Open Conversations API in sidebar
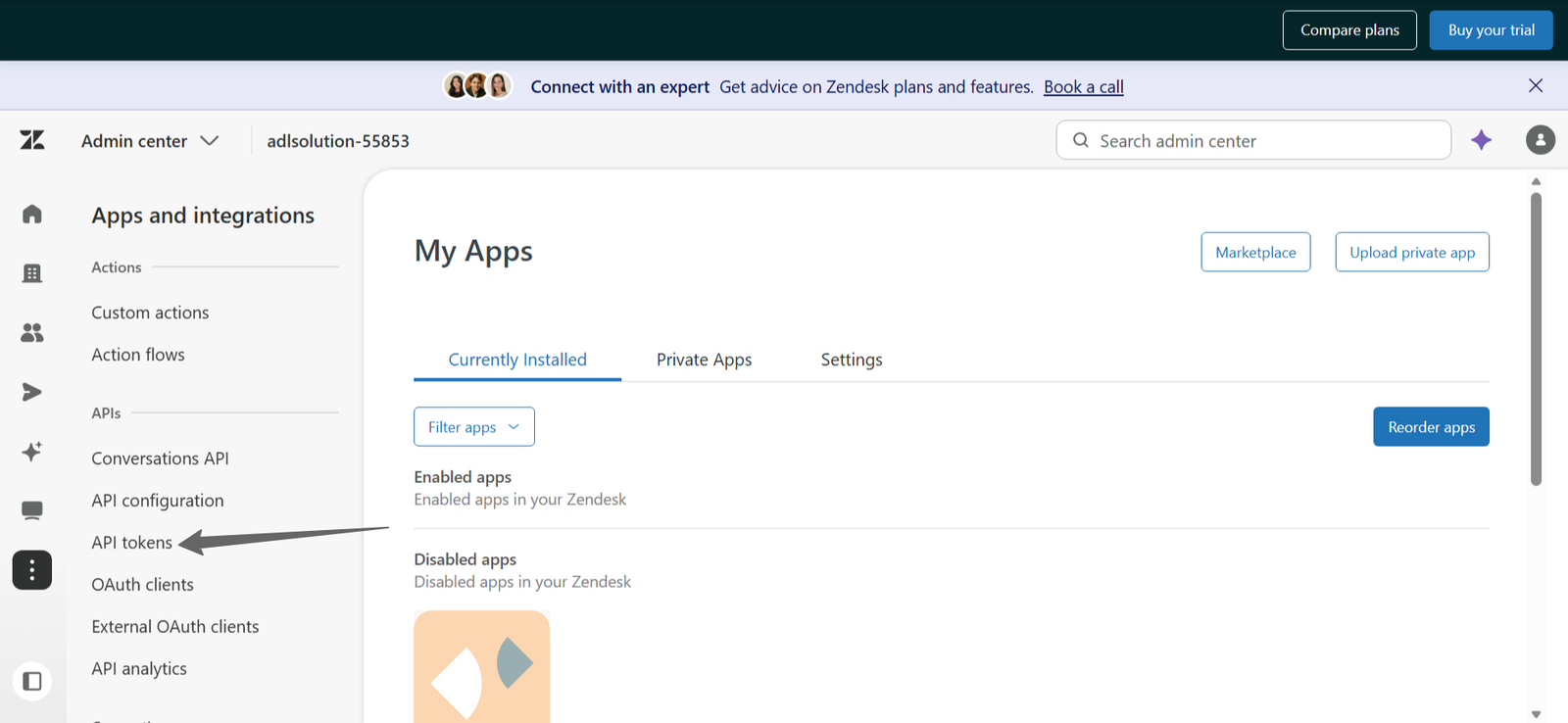This screenshot has height=723, width=1568. [x=160, y=458]
